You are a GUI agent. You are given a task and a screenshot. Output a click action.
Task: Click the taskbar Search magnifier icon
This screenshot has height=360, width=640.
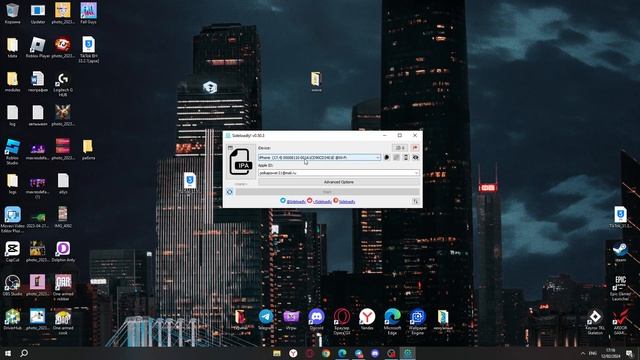coord(24,353)
